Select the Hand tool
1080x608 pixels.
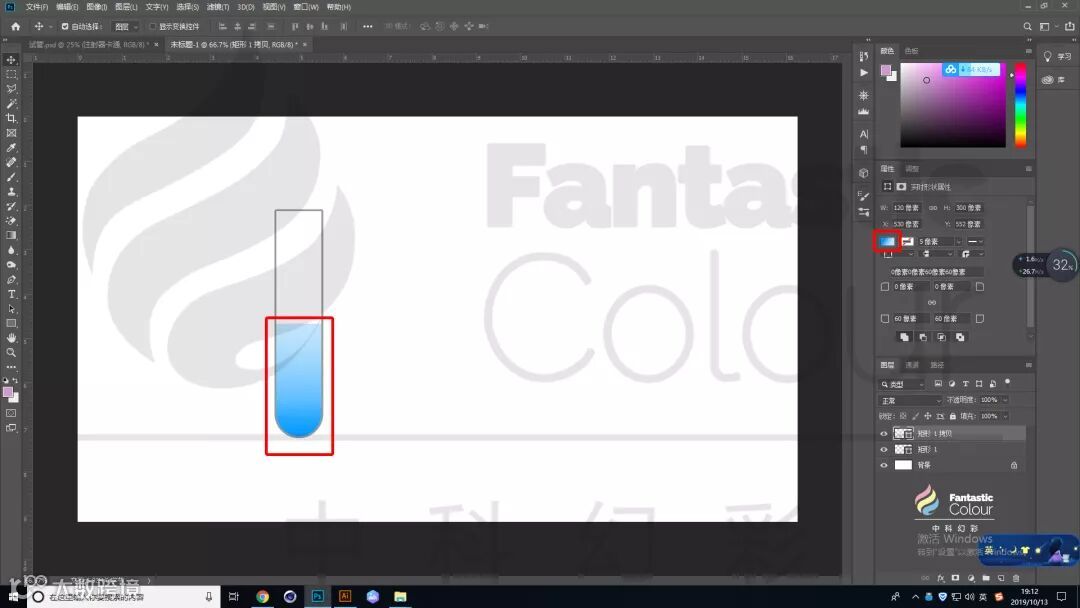(x=11, y=338)
